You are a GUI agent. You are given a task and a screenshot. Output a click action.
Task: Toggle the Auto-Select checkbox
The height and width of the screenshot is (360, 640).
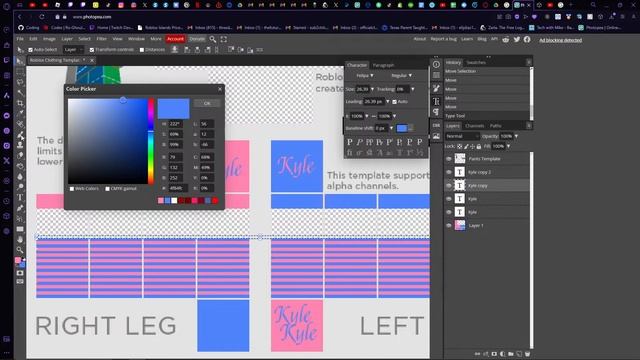30,50
